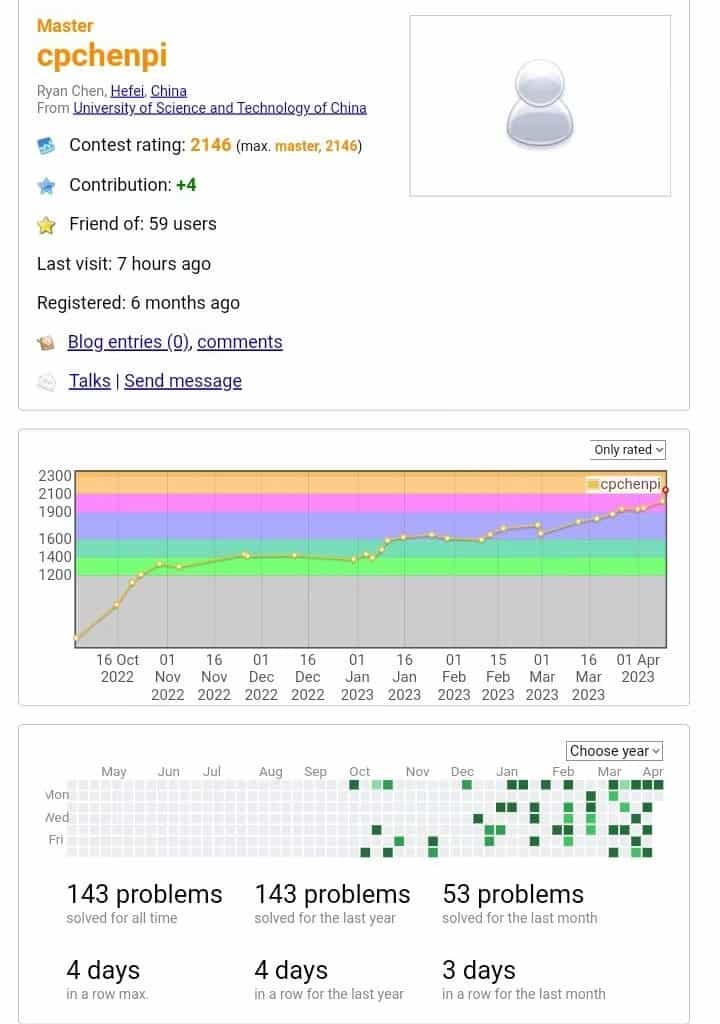This screenshot has height=1024, width=720.
Task: Open the Hefei city link
Action: click(127, 91)
